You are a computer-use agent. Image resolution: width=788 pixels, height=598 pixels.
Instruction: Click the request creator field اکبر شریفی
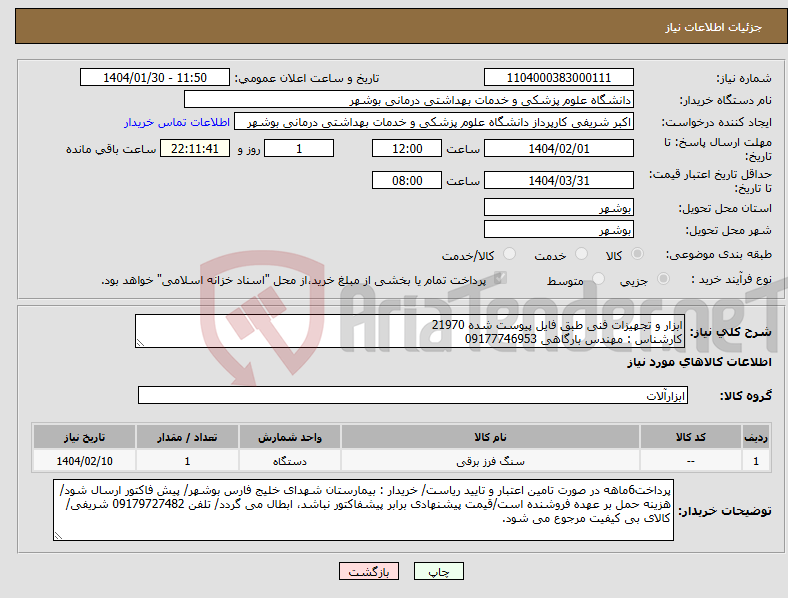tap(434, 122)
